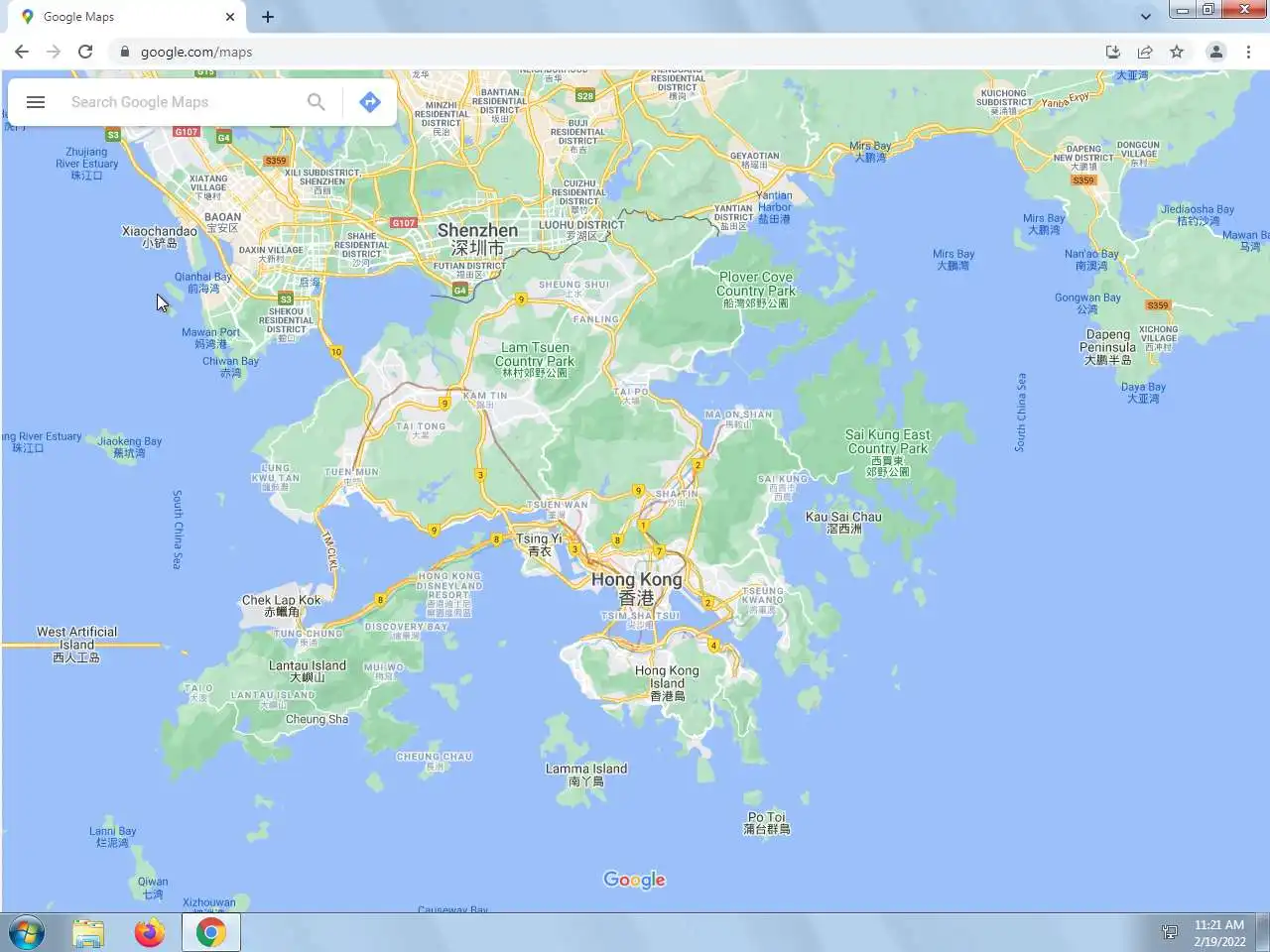The width and height of the screenshot is (1270, 952).
Task: Click the Fanling label
Action: click(595, 319)
